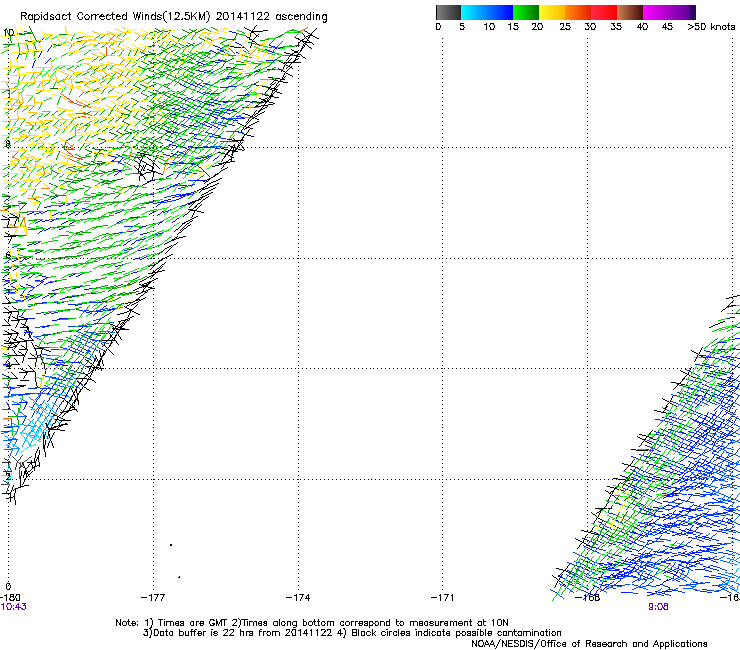
Task: Click the purple time stamp '9:08'
Action: [x=658, y=607]
